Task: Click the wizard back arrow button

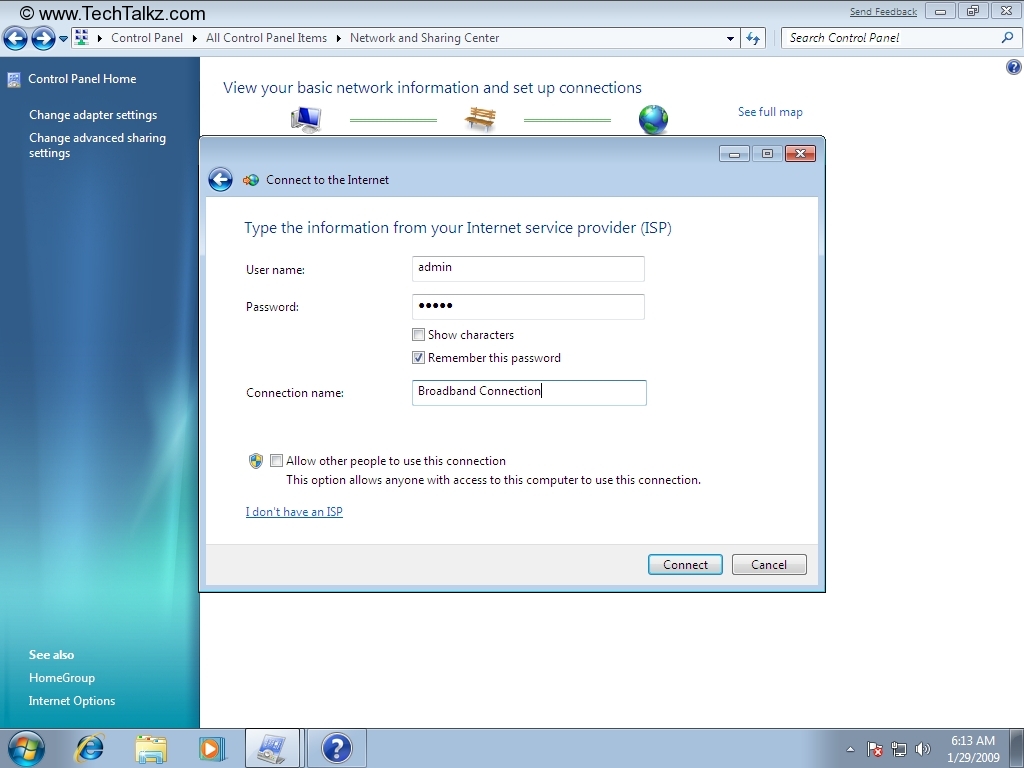Action: coord(220,180)
